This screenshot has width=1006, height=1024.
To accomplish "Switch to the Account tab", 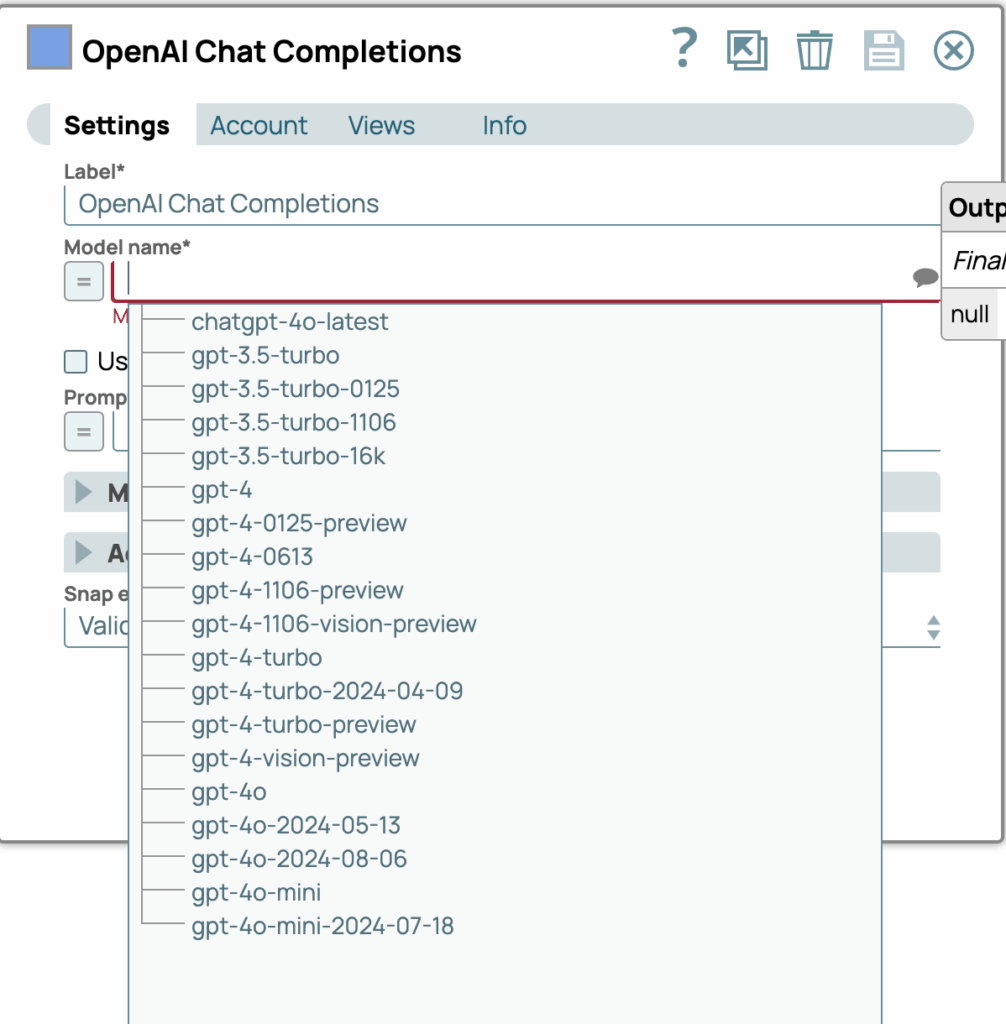I will [259, 126].
